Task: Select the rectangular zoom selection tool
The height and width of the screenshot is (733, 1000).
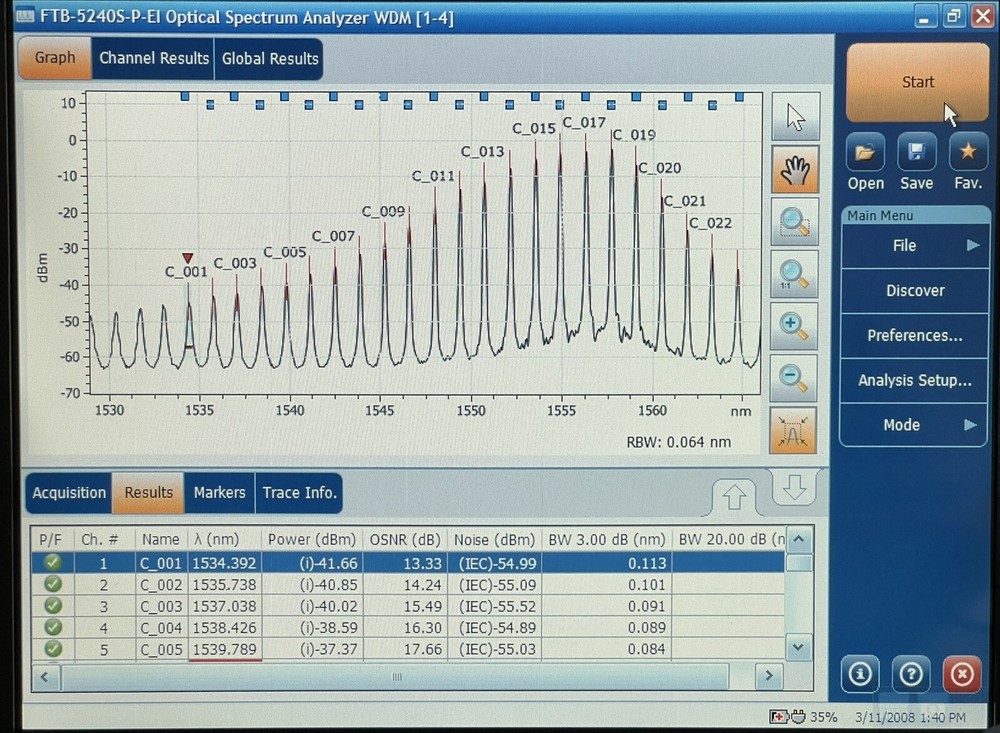Action: click(x=793, y=222)
